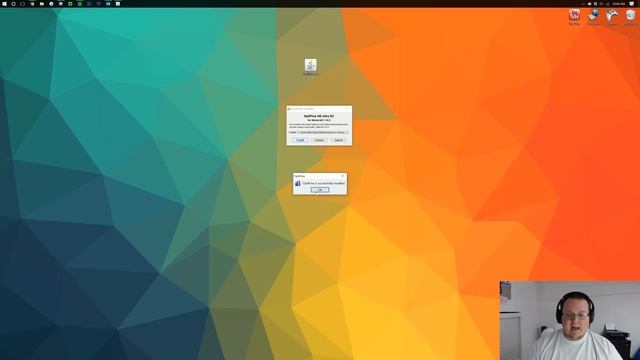Select the OptiFine jar file on desktop
640x360 pixels.
point(311,67)
